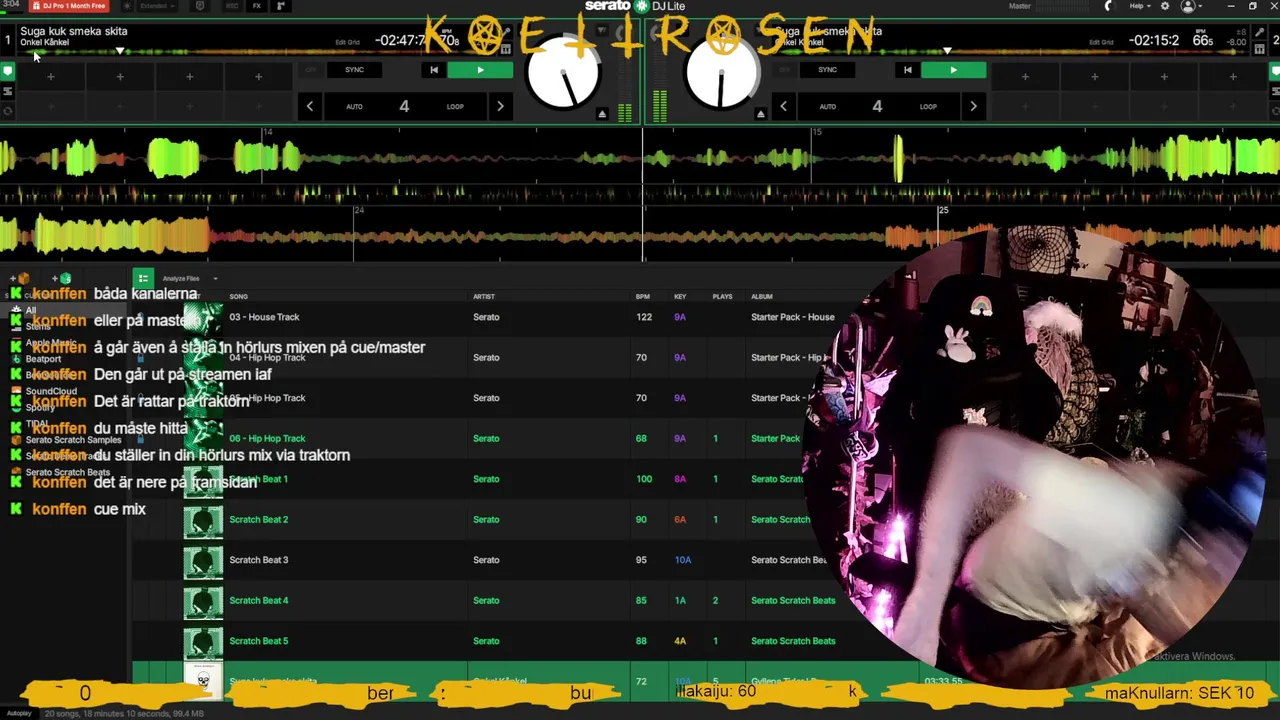This screenshot has height=720, width=1280.
Task: Add a new smart crate icon
Action: (x=62, y=278)
